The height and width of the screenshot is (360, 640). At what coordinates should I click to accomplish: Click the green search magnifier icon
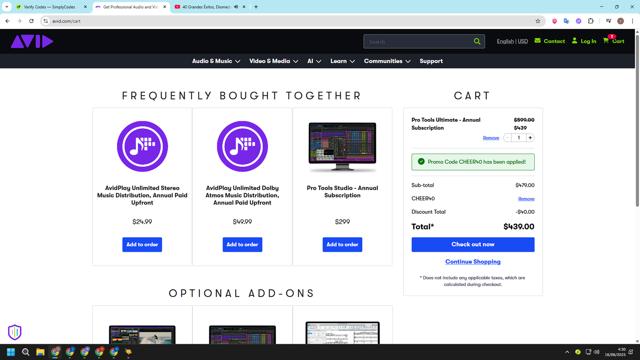(x=477, y=41)
